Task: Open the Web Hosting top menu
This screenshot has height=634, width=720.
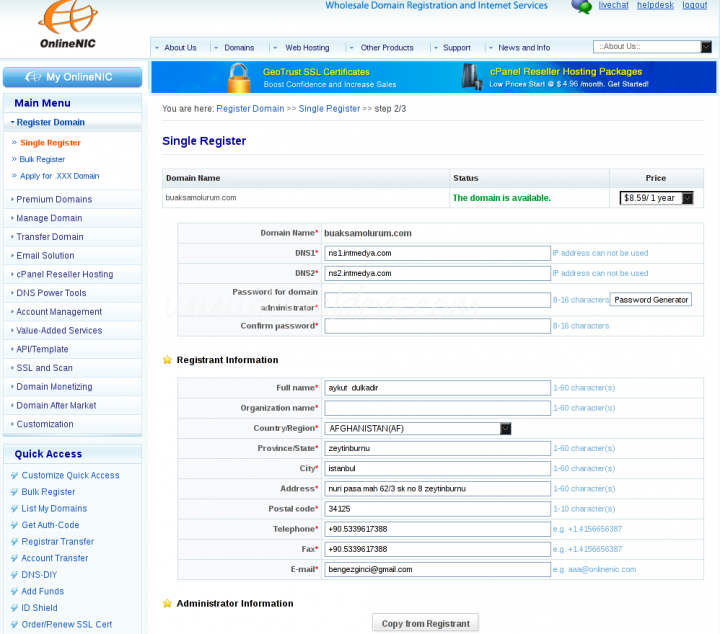Action: pos(306,48)
